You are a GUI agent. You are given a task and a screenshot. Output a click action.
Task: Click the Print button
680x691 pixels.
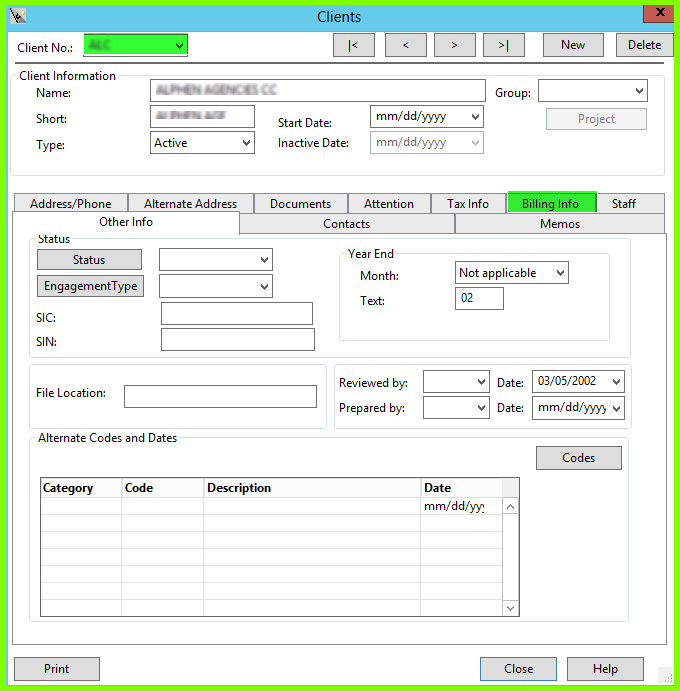click(x=57, y=669)
